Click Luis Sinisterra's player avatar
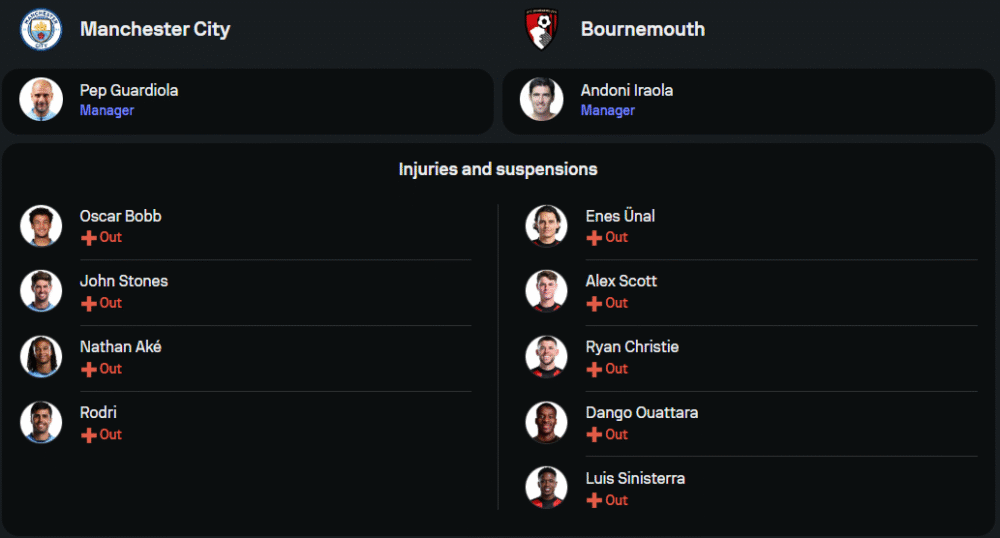The height and width of the screenshot is (538, 1000). 546,488
